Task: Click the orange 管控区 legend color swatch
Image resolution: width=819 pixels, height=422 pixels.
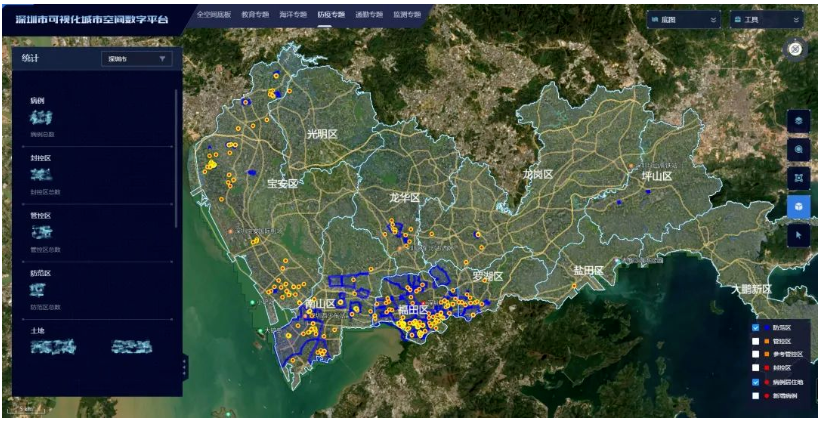Action: coord(767,342)
